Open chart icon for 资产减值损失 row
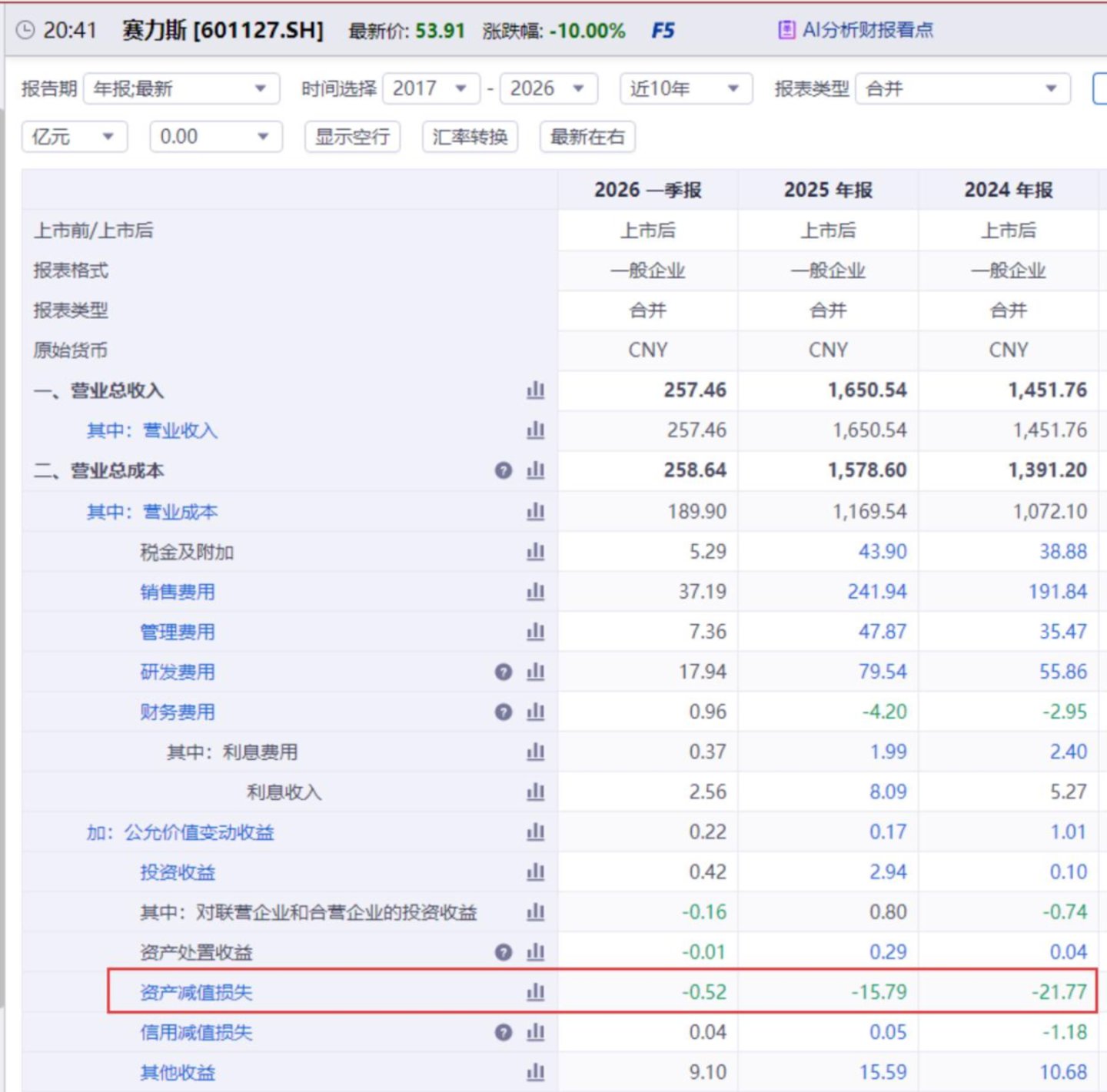 tap(536, 992)
